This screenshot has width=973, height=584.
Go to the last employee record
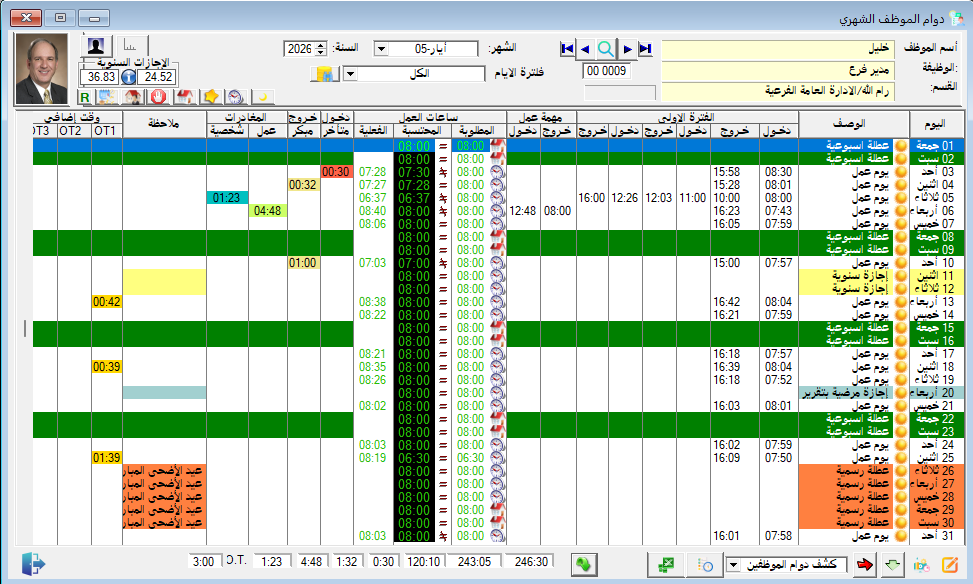tap(645, 48)
